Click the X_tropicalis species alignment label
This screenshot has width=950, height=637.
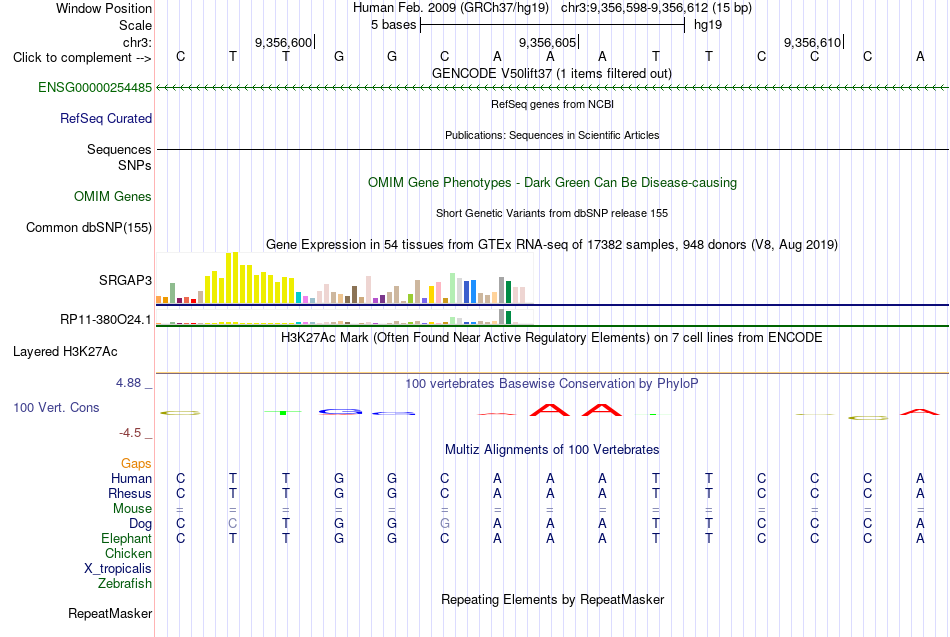point(118,569)
